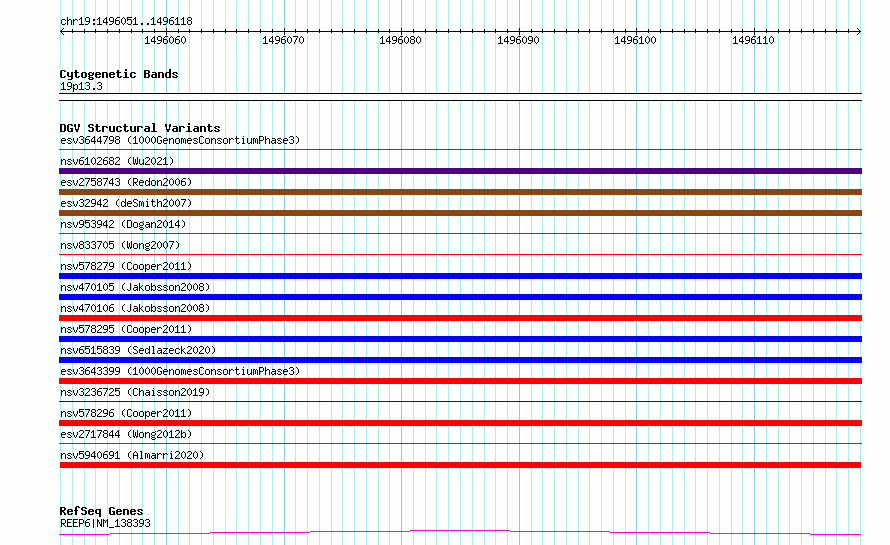The image size is (890, 545).
Task: Open variant esv2717844 (Wong2012b) label
Action: [x=126, y=434]
